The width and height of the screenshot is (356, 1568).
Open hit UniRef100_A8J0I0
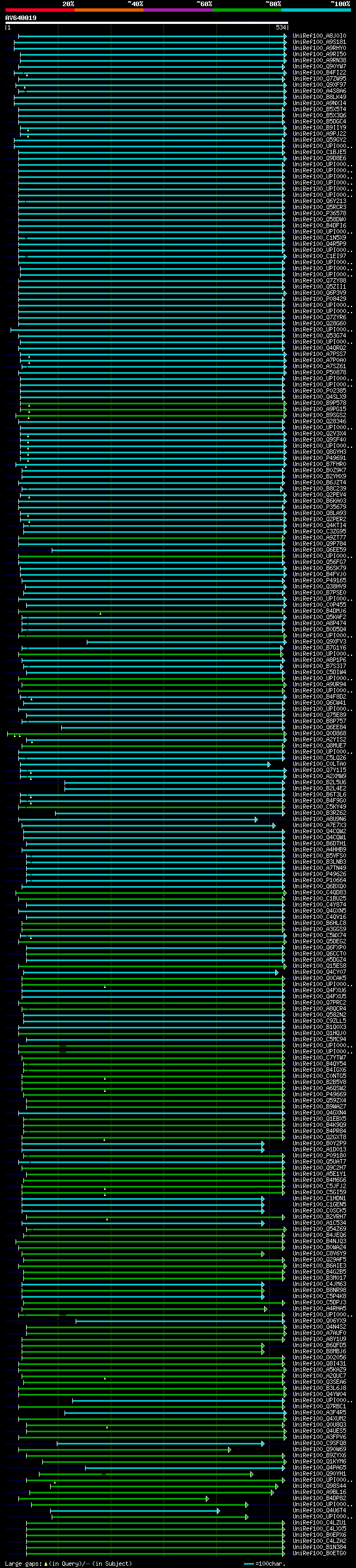pos(319,36)
